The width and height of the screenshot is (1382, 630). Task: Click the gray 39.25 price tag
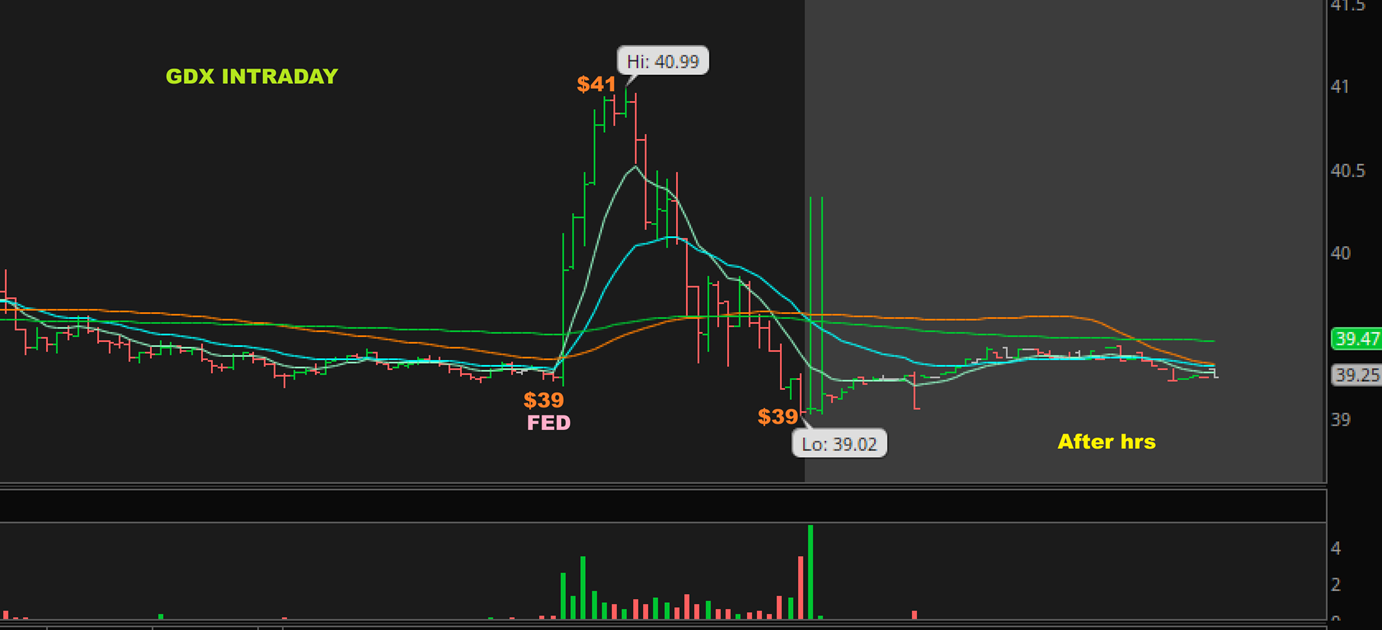coord(1356,375)
